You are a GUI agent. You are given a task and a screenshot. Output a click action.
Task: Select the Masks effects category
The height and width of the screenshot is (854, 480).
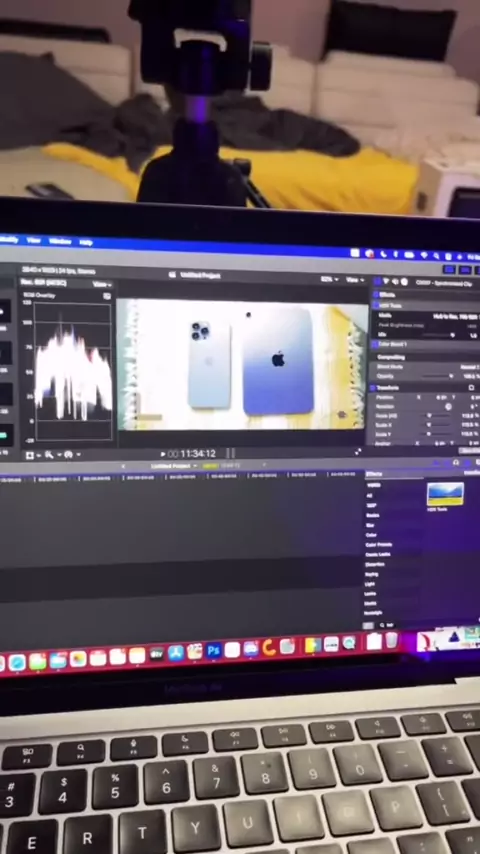(x=370, y=603)
